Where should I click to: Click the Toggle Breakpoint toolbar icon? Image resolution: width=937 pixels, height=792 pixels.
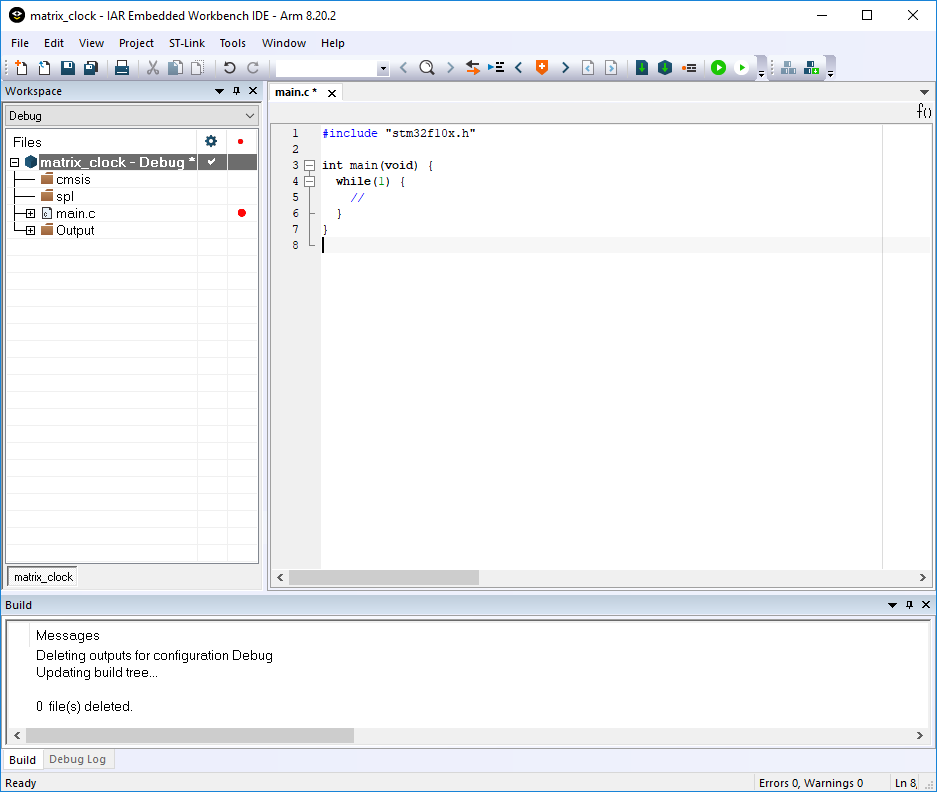point(689,68)
